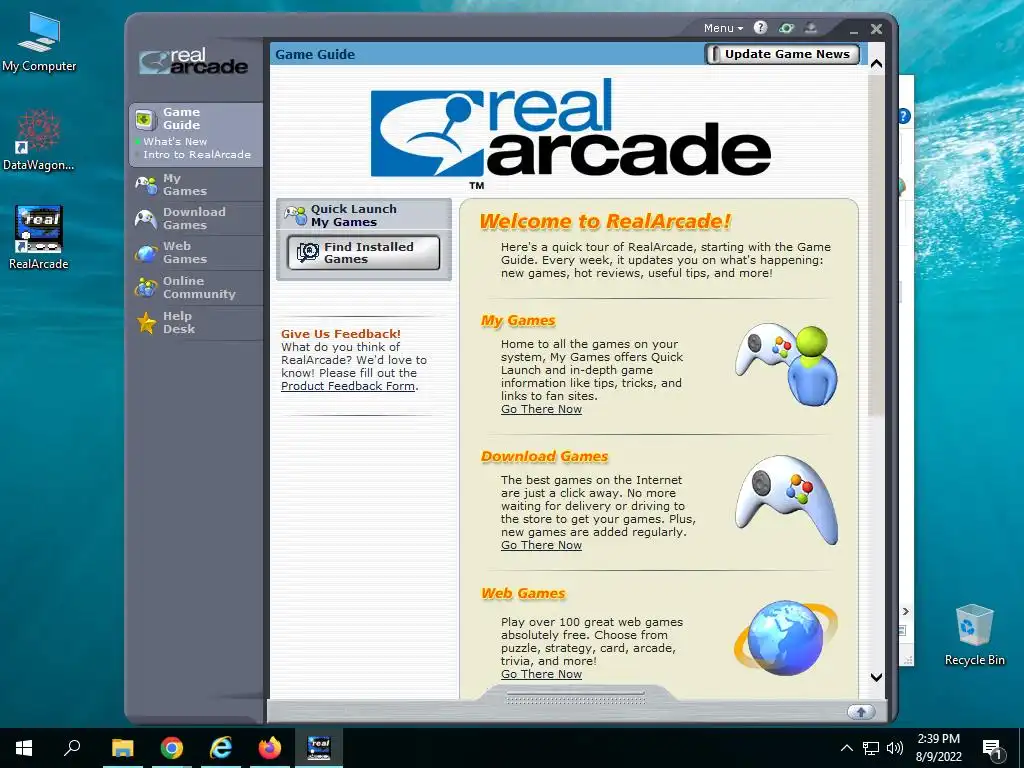Click the Web Games globe sidebar icon
The width and height of the screenshot is (1024, 768).
pyautogui.click(x=146, y=253)
